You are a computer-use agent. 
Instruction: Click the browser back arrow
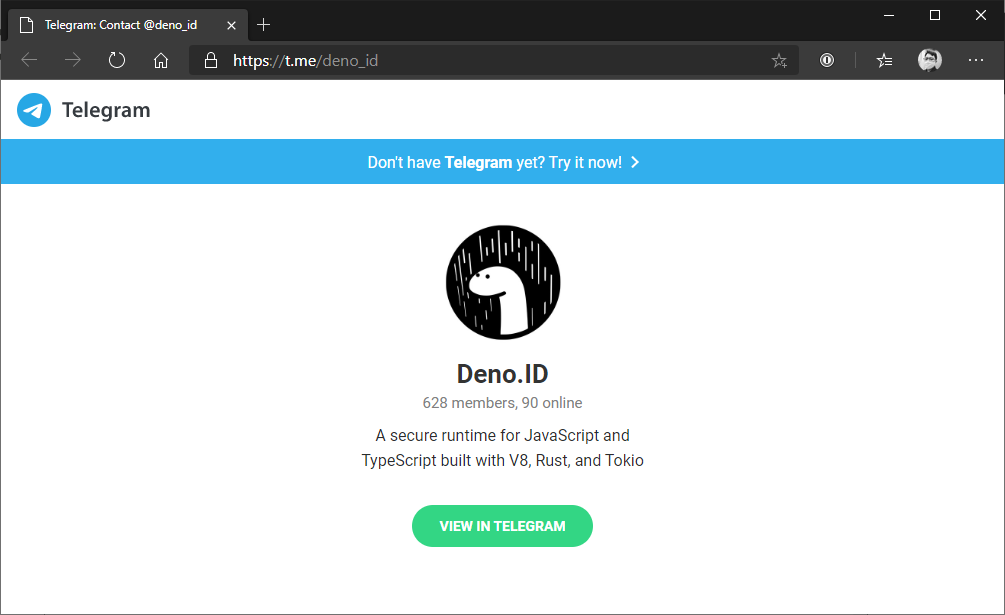point(29,60)
